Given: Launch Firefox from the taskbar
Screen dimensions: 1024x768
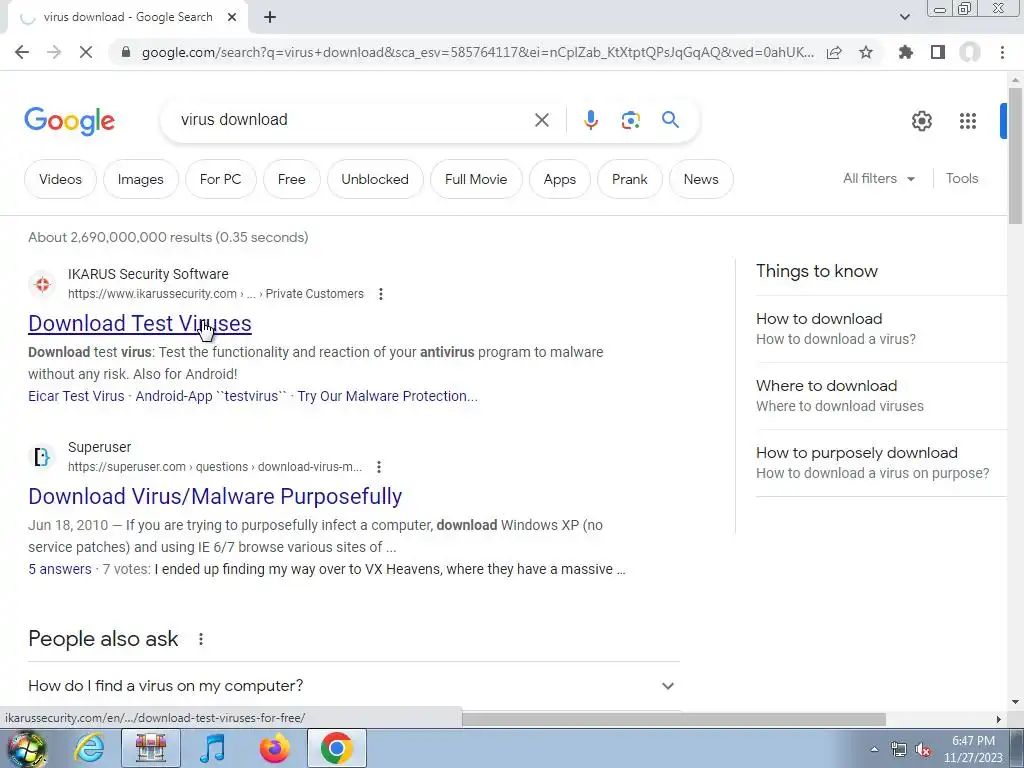Looking at the screenshot, I should tap(274, 748).
